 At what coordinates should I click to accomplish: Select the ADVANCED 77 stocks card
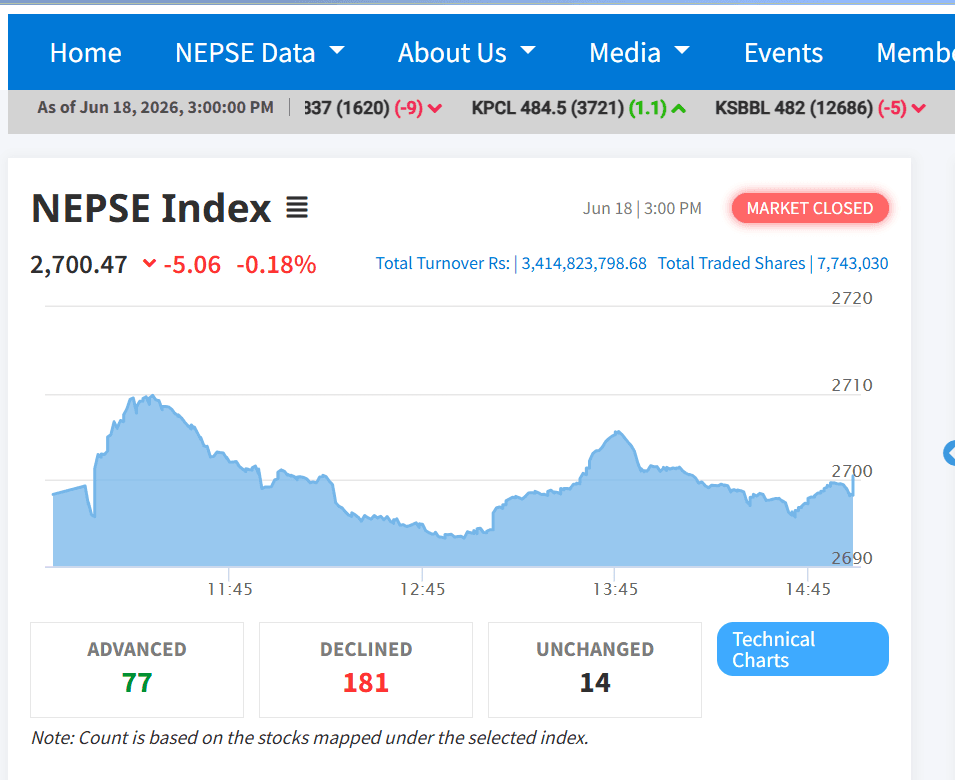137,670
